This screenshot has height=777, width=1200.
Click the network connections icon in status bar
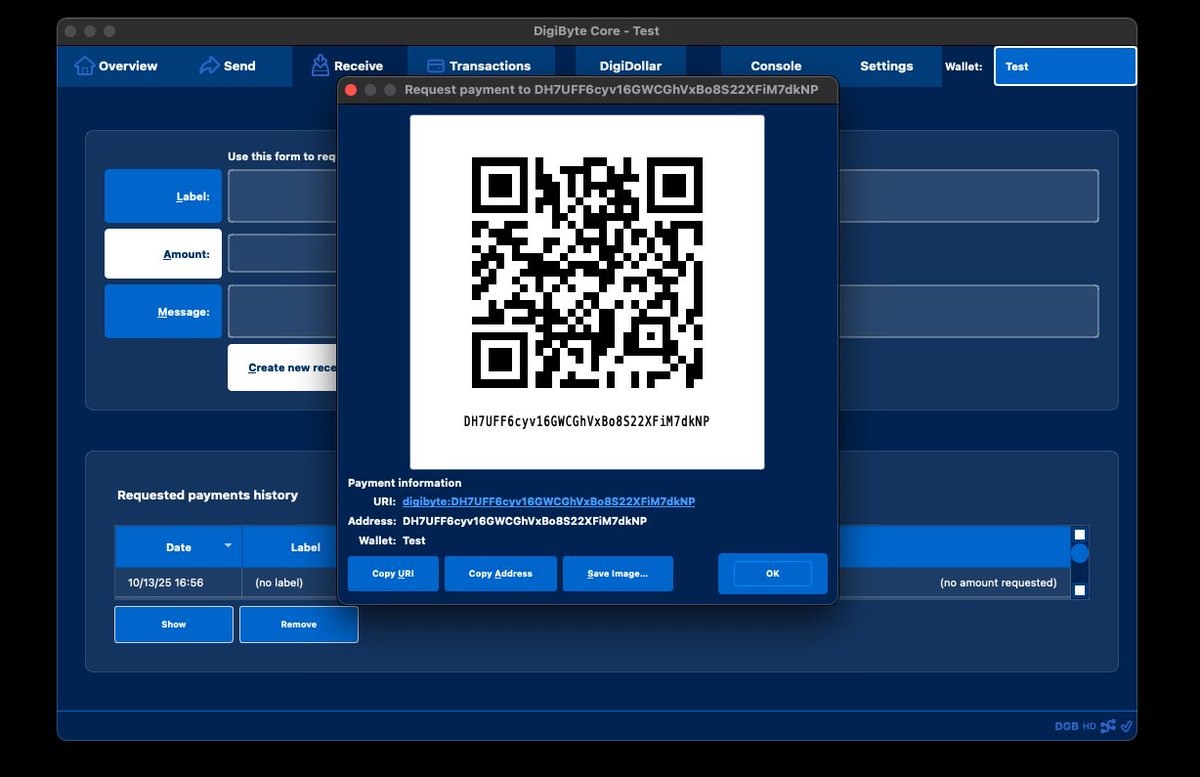(x=1110, y=727)
